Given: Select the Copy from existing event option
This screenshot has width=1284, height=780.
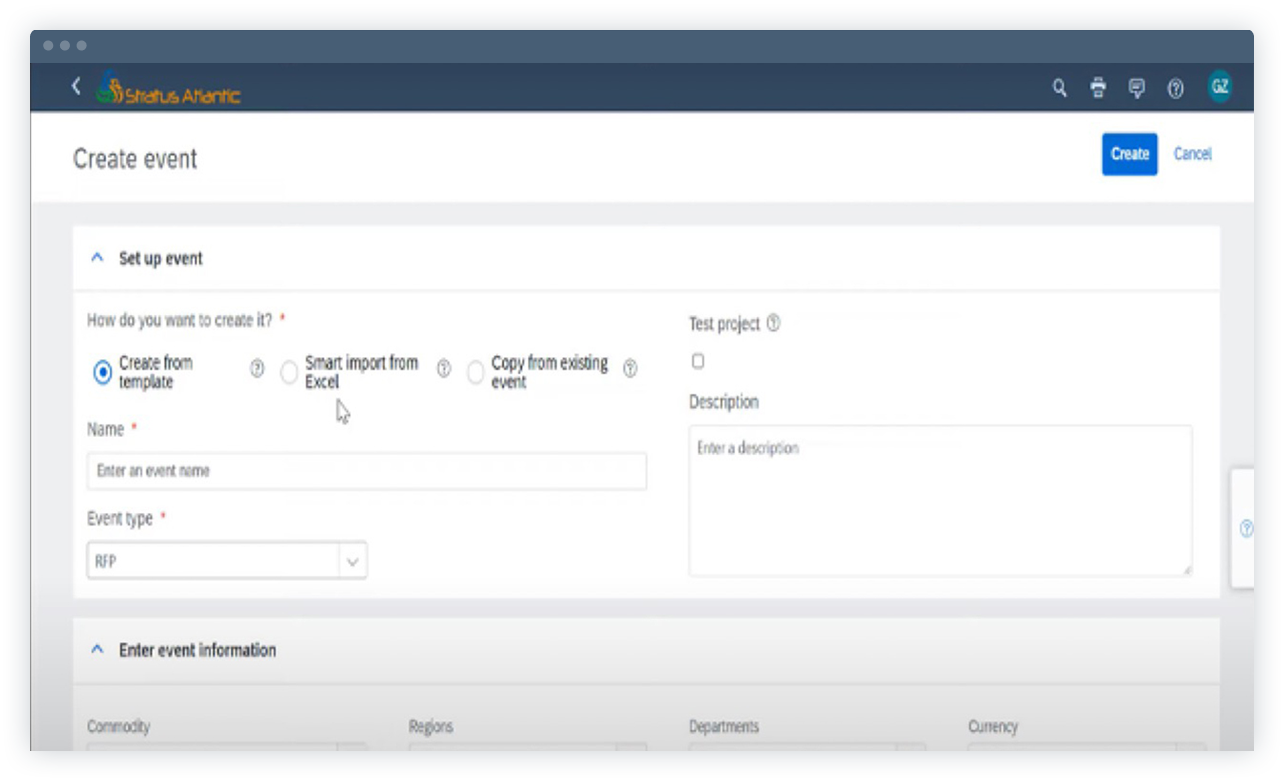Looking at the screenshot, I should (476, 371).
